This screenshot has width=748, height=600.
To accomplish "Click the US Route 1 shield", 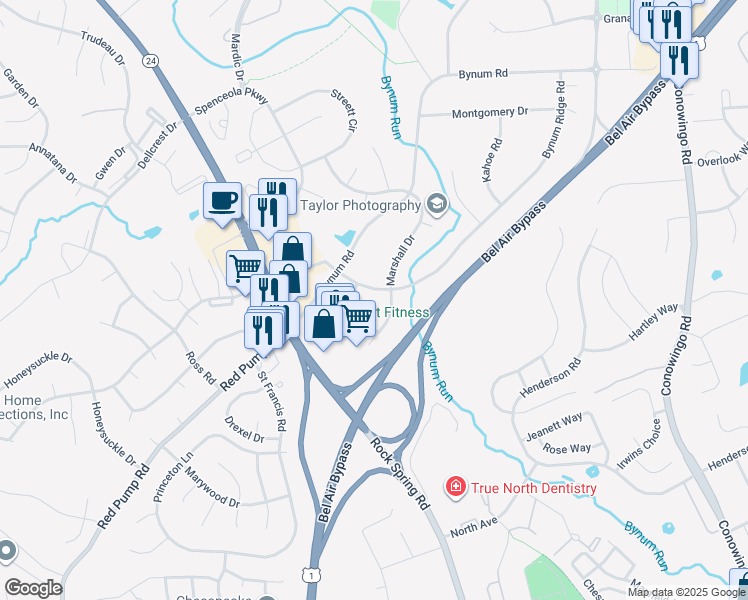I will (310, 574).
